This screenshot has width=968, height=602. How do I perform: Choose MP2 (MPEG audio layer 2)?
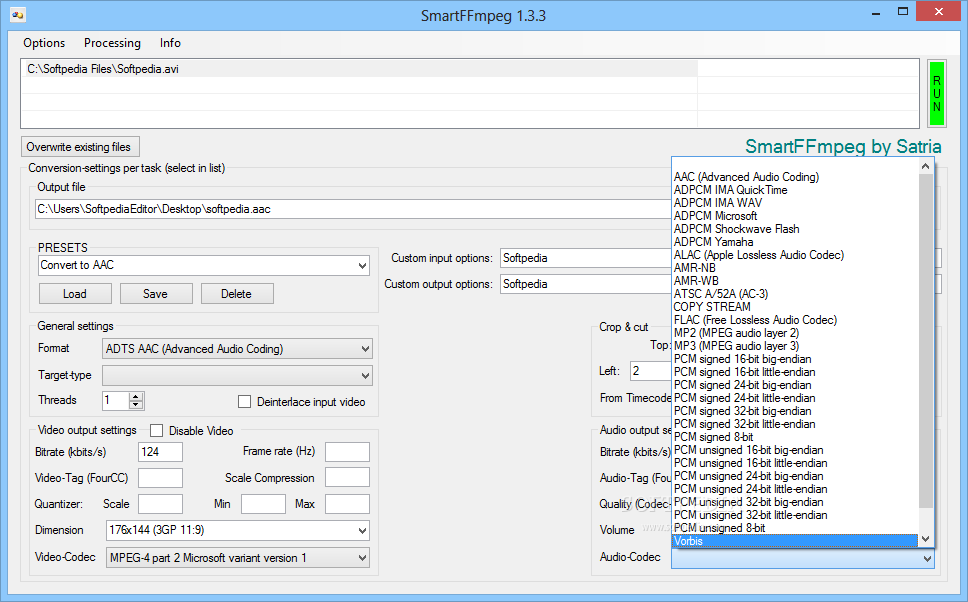(x=795, y=333)
